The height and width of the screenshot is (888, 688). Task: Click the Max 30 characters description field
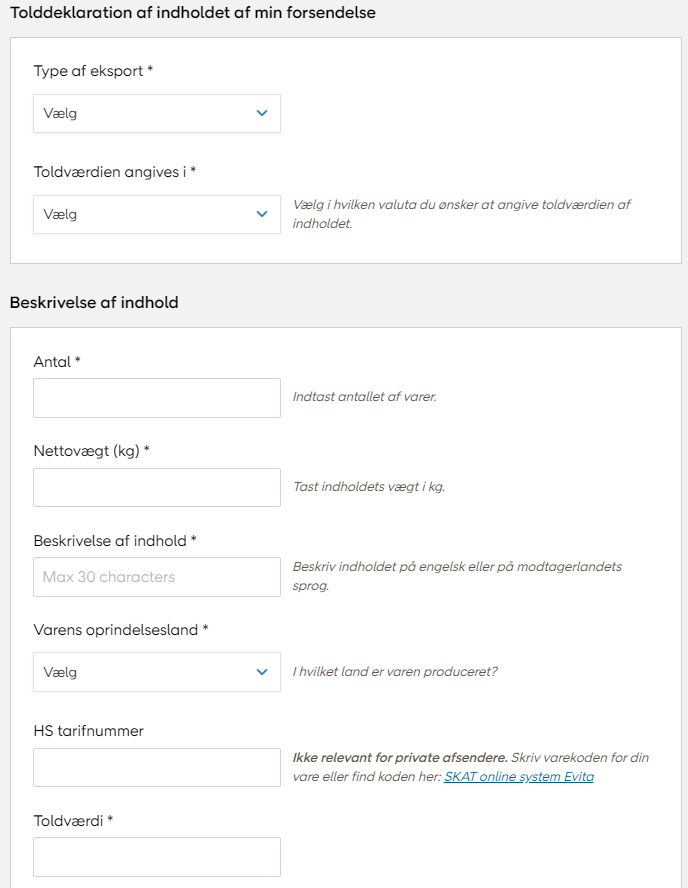[156, 577]
